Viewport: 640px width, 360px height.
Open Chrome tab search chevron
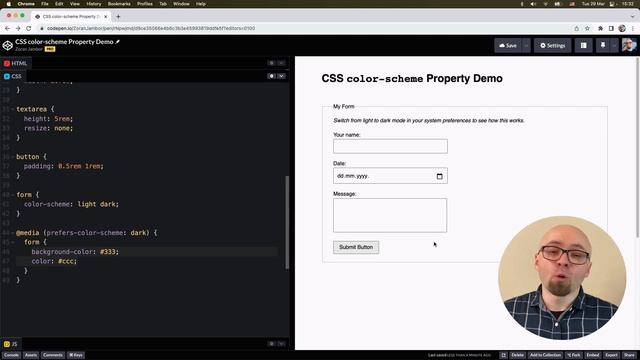(x=632, y=17)
